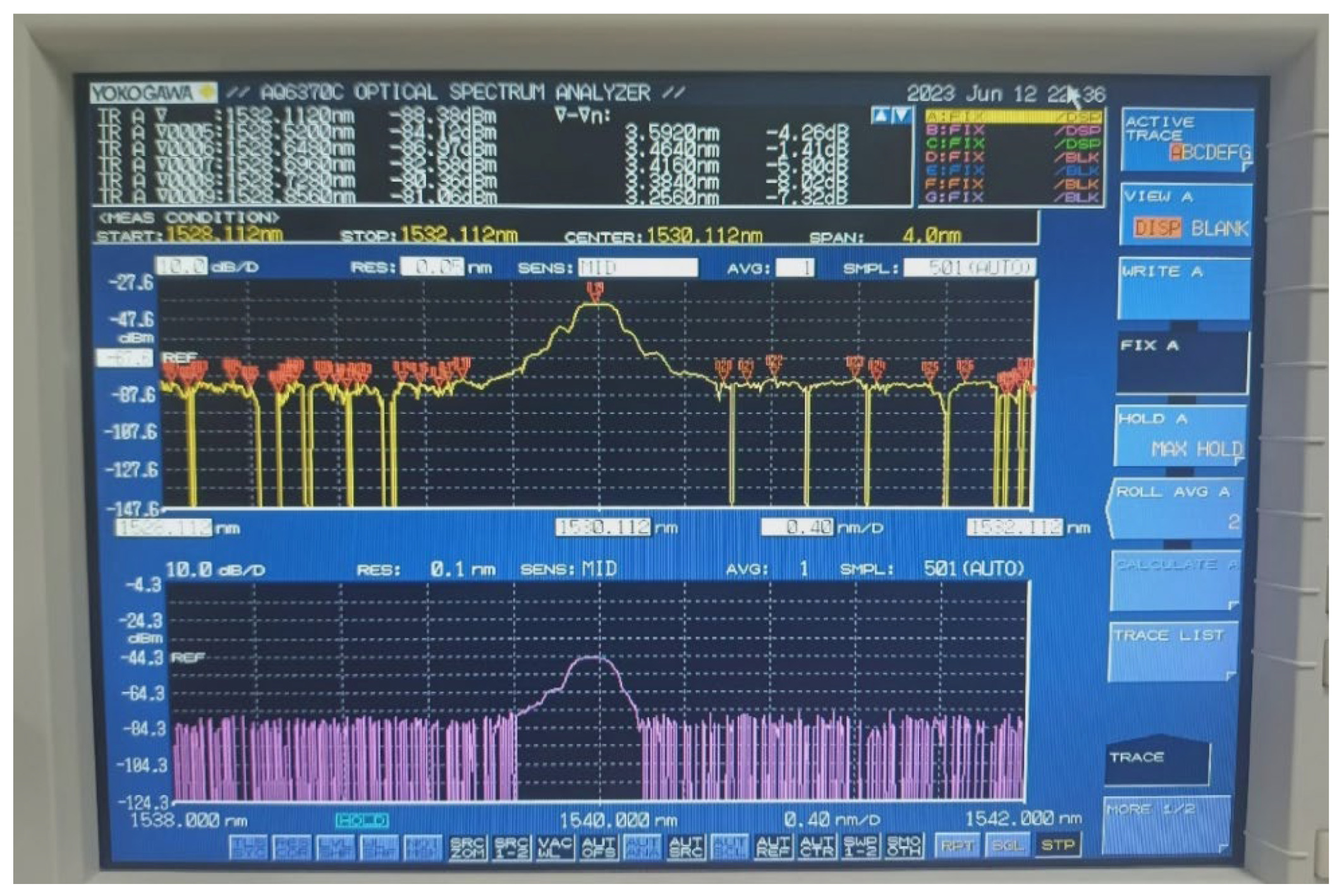
Task: Click the AUT SRC auto search icon
Action: pyautogui.click(x=685, y=848)
